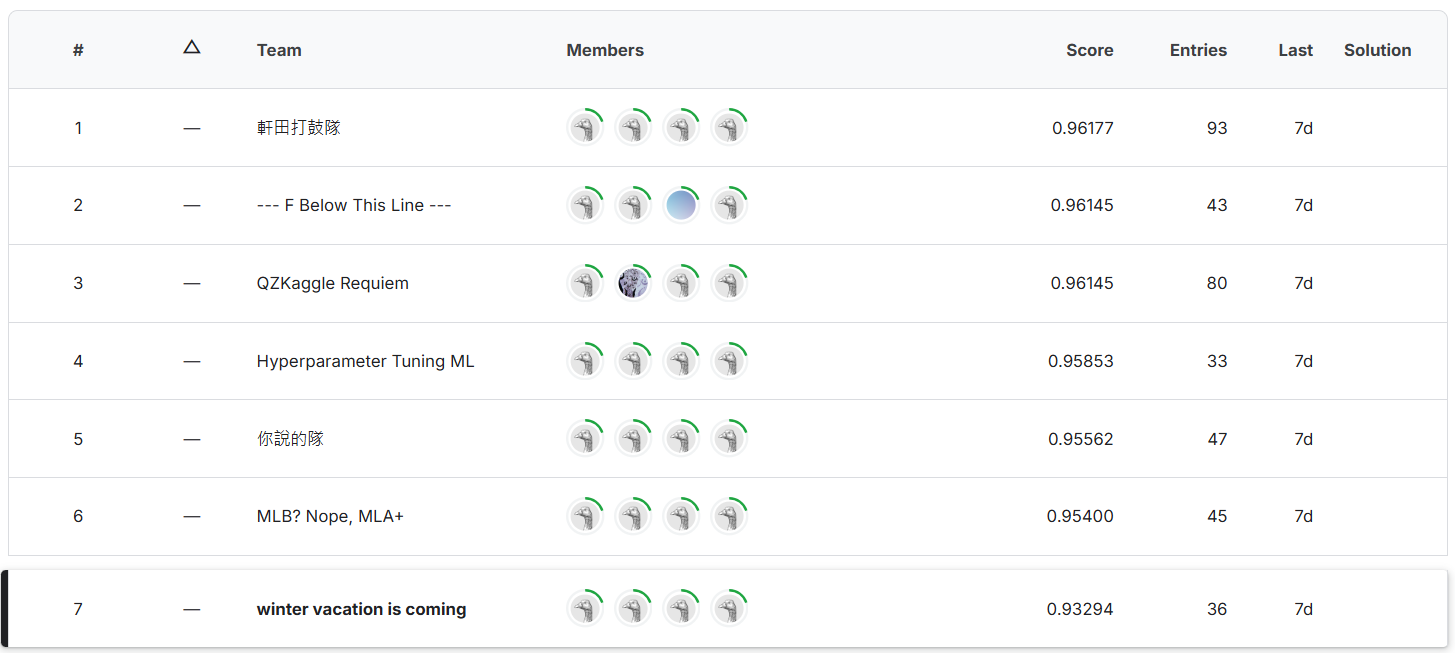Click the rank change triangle column icon
Screen dimensions: 1455x653
pos(192,47)
